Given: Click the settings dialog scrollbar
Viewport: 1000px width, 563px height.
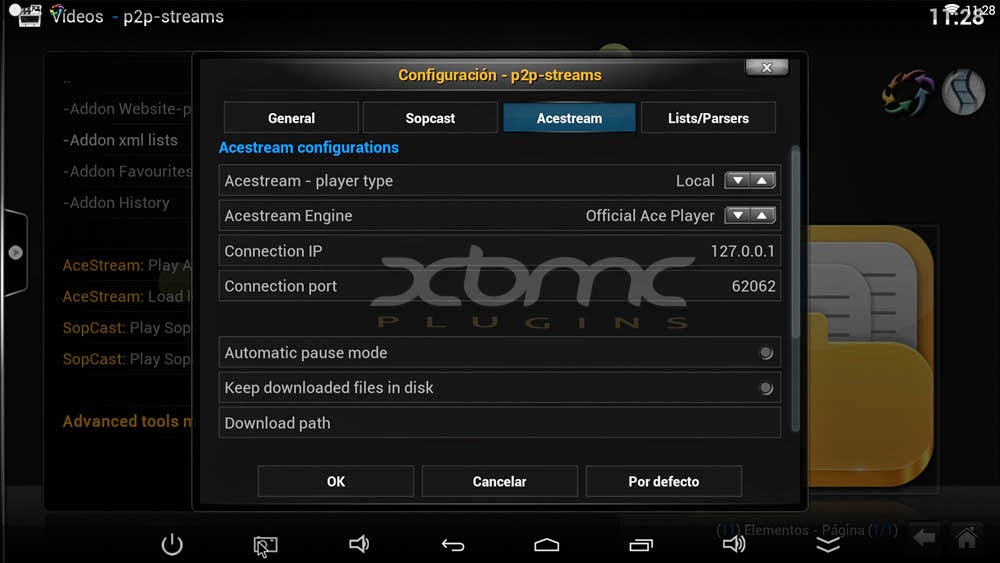Looking at the screenshot, I should coord(795,289).
